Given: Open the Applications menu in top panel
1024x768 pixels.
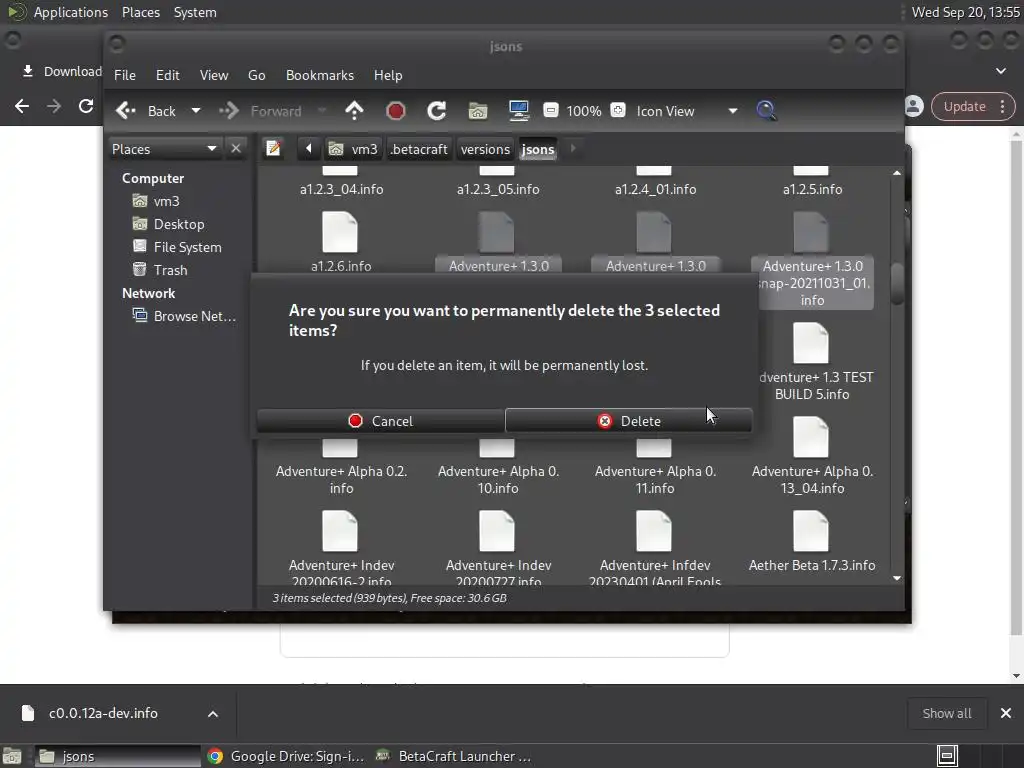Looking at the screenshot, I should pos(71,12).
